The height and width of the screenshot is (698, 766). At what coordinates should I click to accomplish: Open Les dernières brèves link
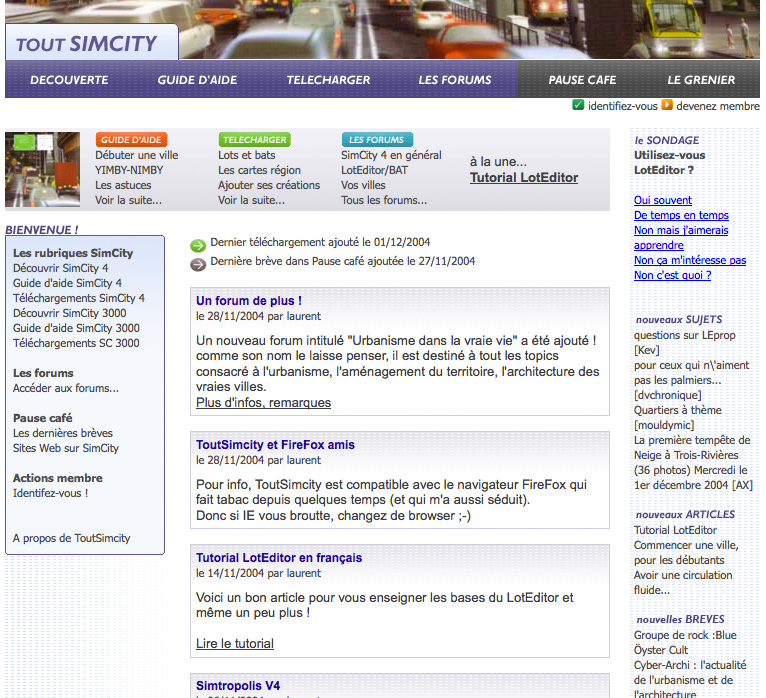click(x=63, y=433)
